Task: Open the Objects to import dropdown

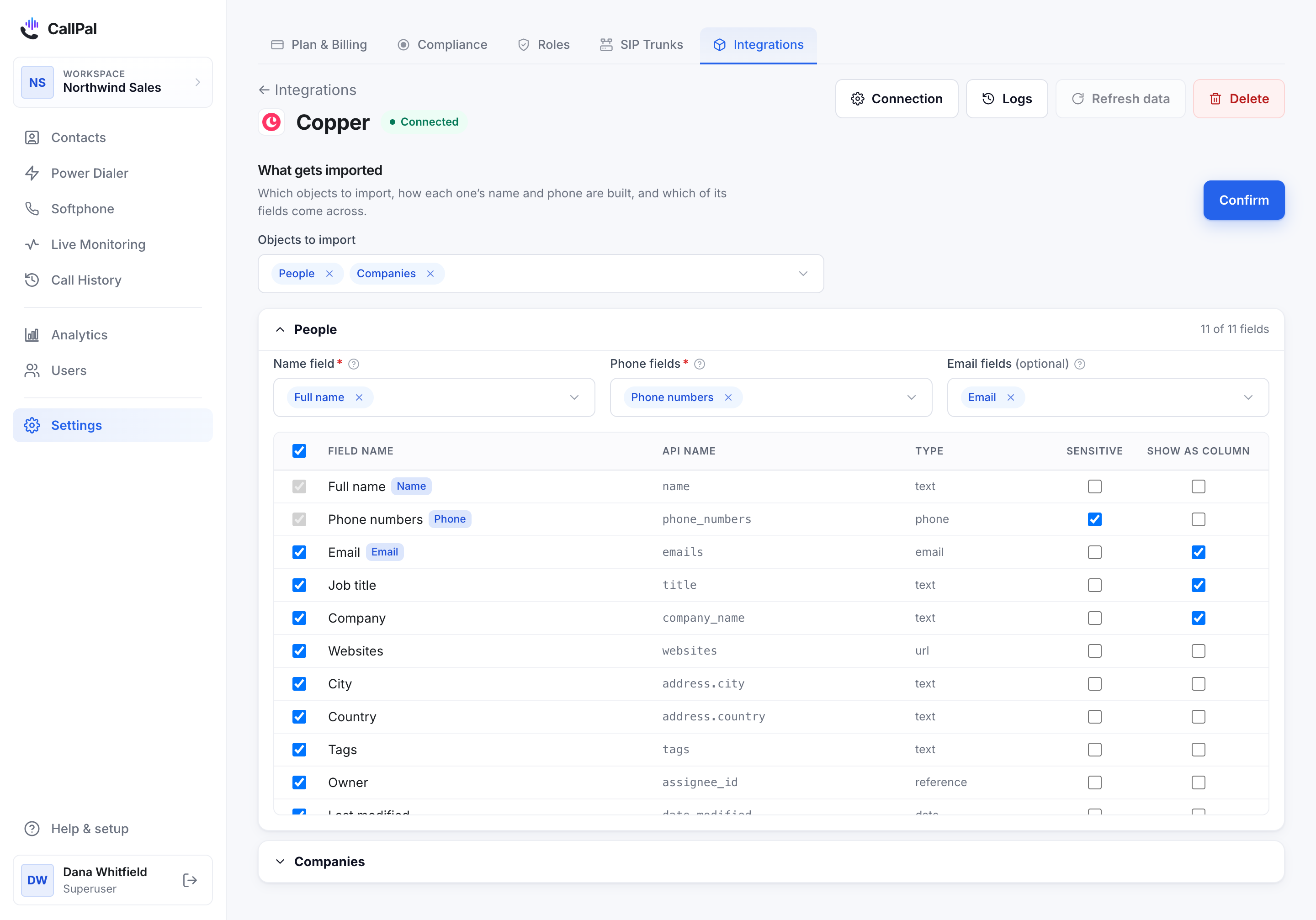Action: tap(541, 274)
